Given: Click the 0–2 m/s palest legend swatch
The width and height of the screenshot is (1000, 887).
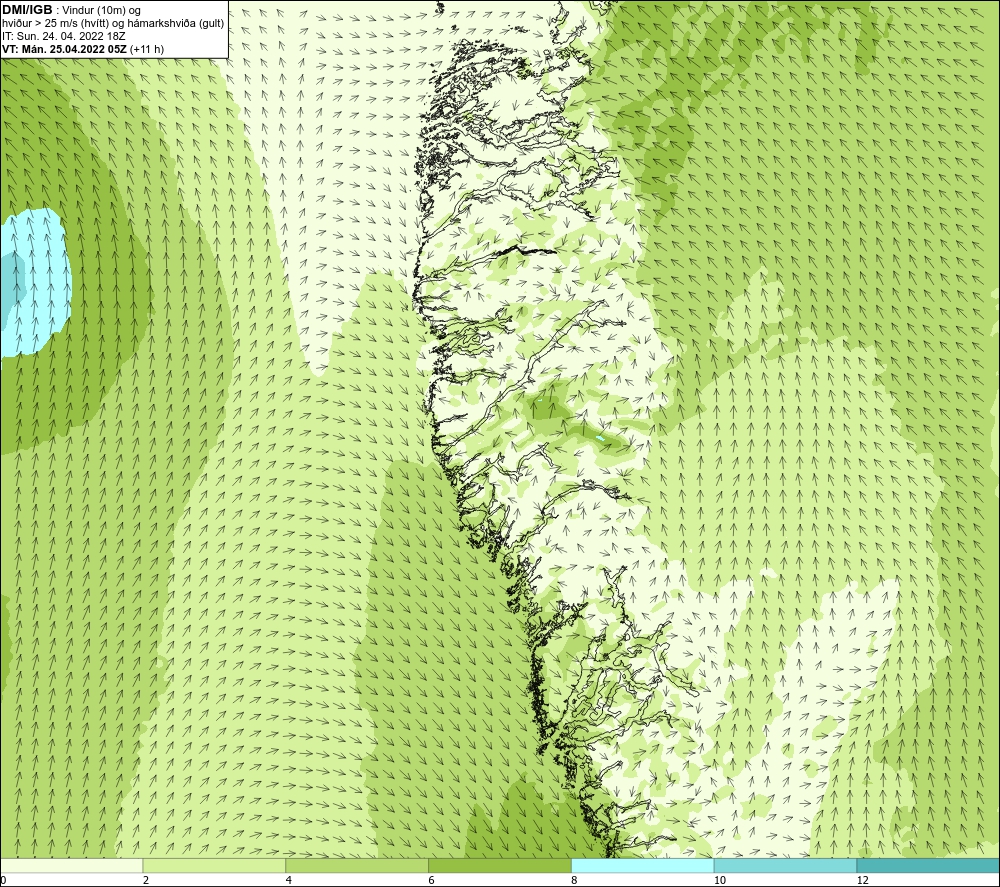Looking at the screenshot, I should click(x=71, y=865).
